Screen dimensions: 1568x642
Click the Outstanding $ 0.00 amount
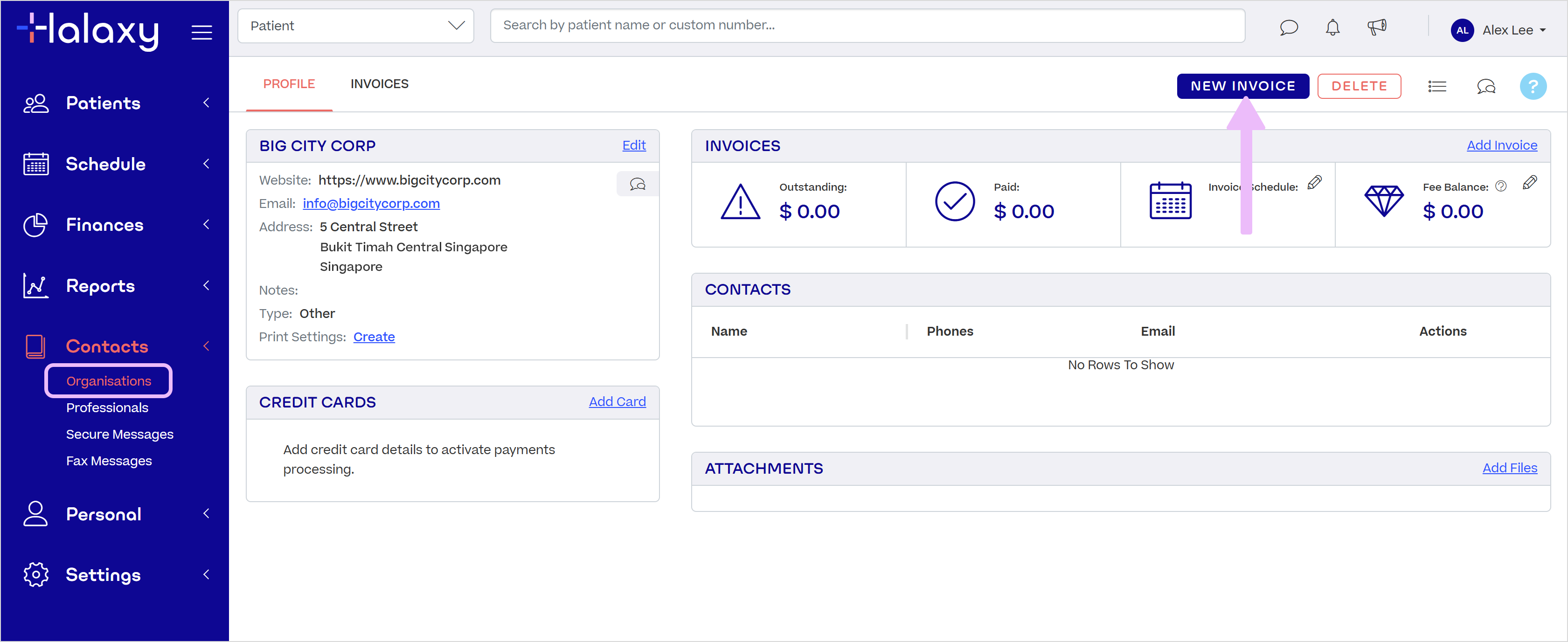click(809, 212)
